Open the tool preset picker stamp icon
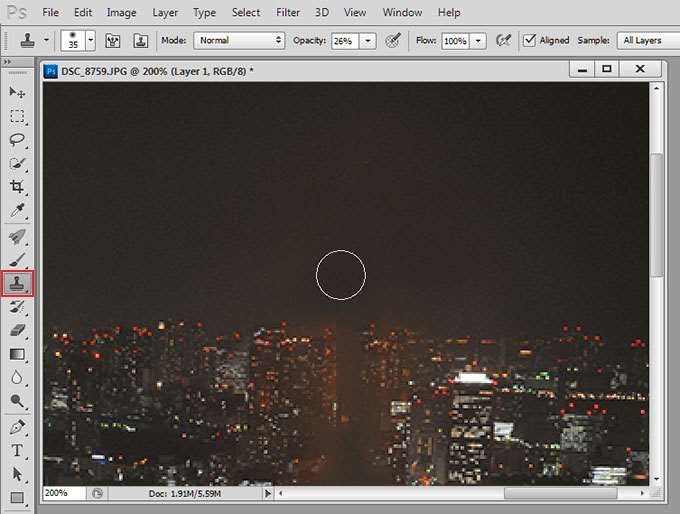 (x=28, y=41)
